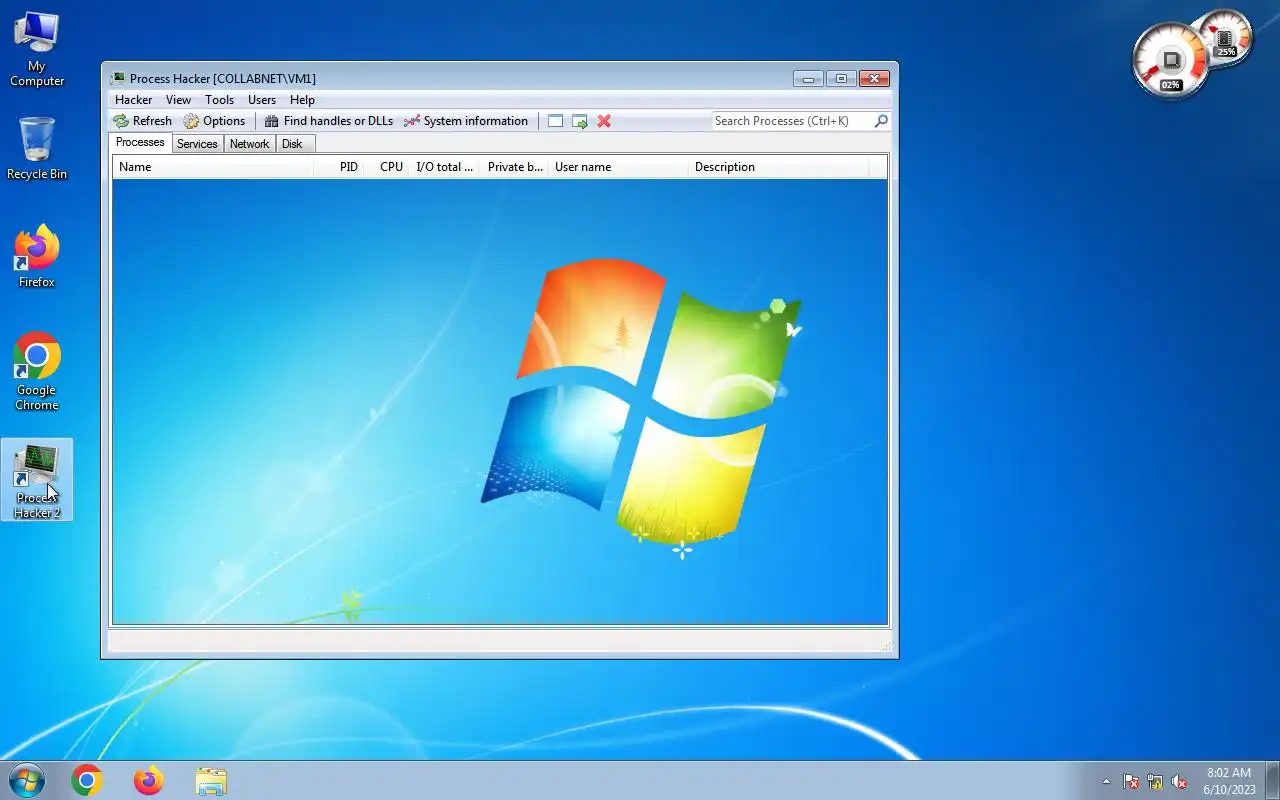Launch Chrome from the taskbar
Screen dimensions: 1280x800
coord(87,780)
